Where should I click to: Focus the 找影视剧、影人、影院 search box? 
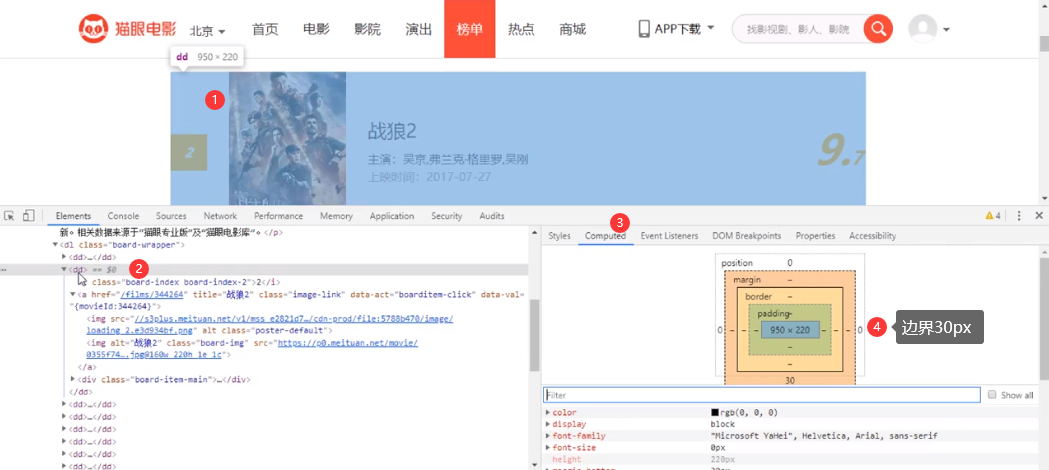click(799, 29)
